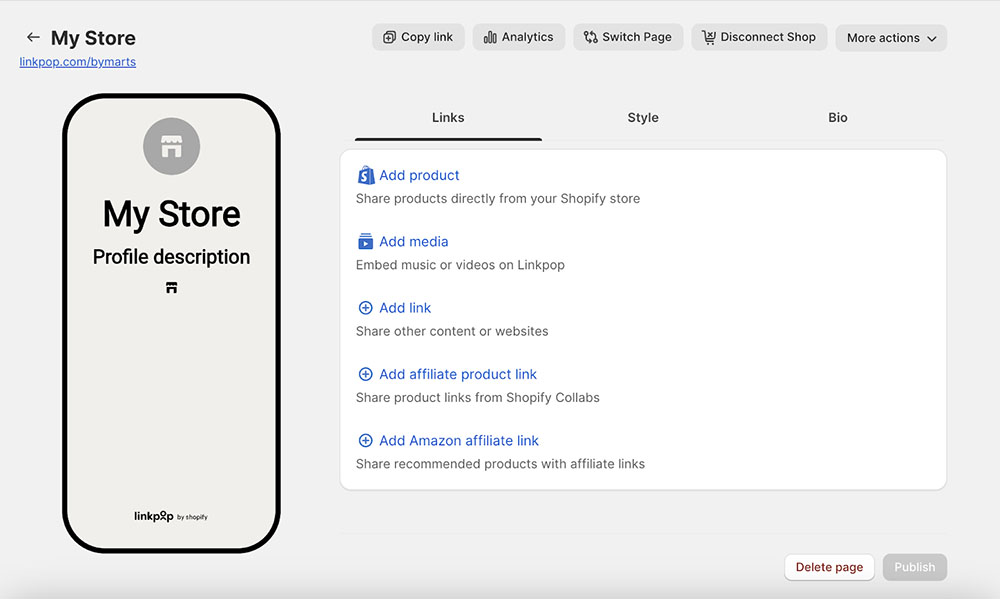Click the Delete page button
Screen dimensions: 1000x599
(x=829, y=567)
